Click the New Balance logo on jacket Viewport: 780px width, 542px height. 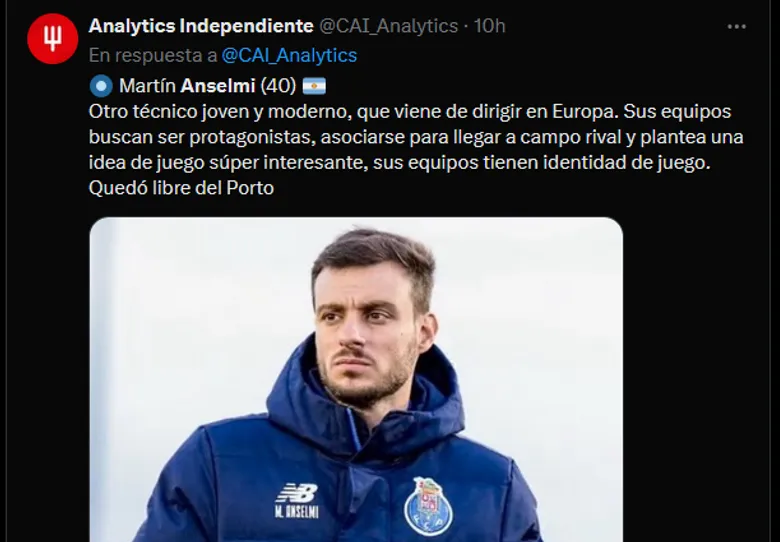(x=296, y=493)
